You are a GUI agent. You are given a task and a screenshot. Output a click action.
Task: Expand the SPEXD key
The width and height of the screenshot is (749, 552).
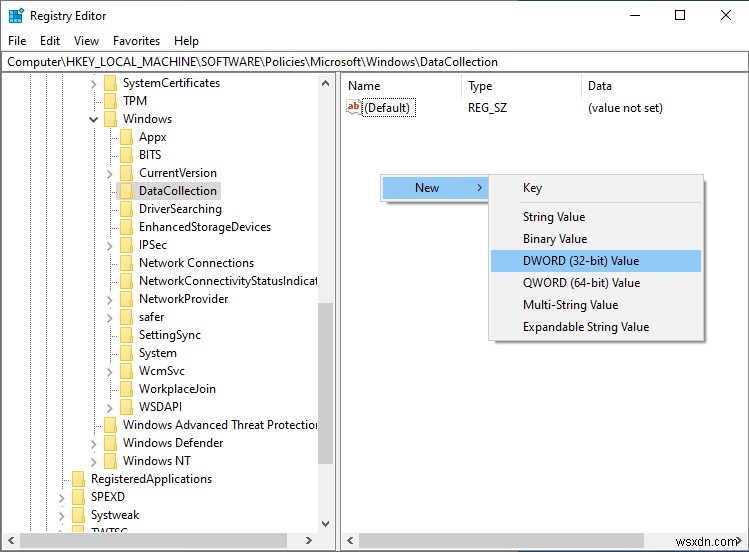point(62,499)
